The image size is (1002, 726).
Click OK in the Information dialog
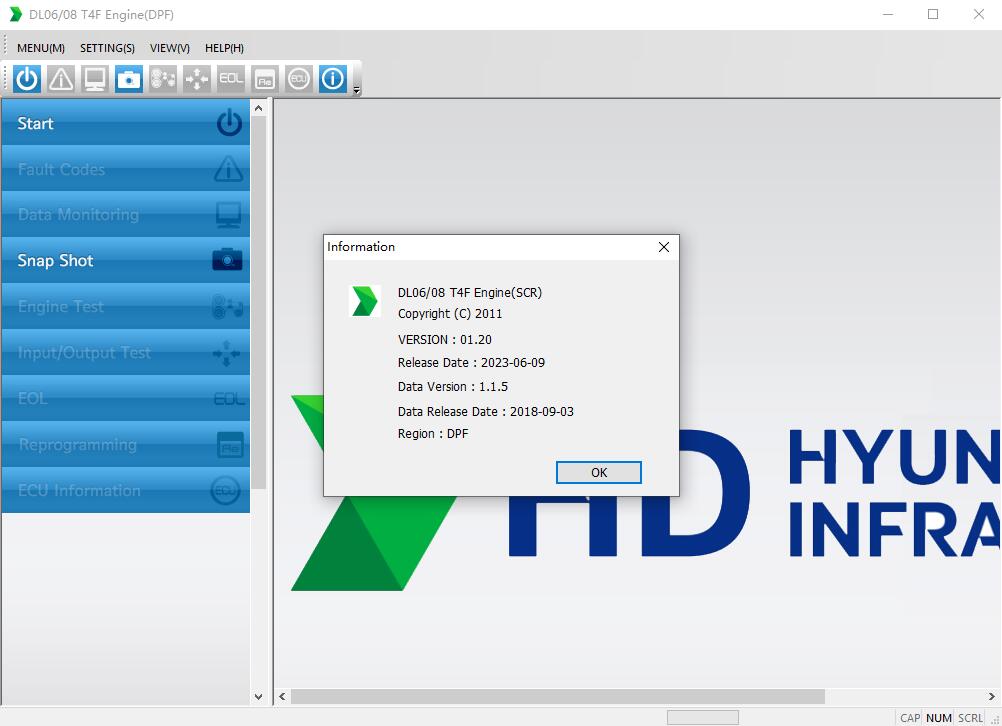pos(599,472)
